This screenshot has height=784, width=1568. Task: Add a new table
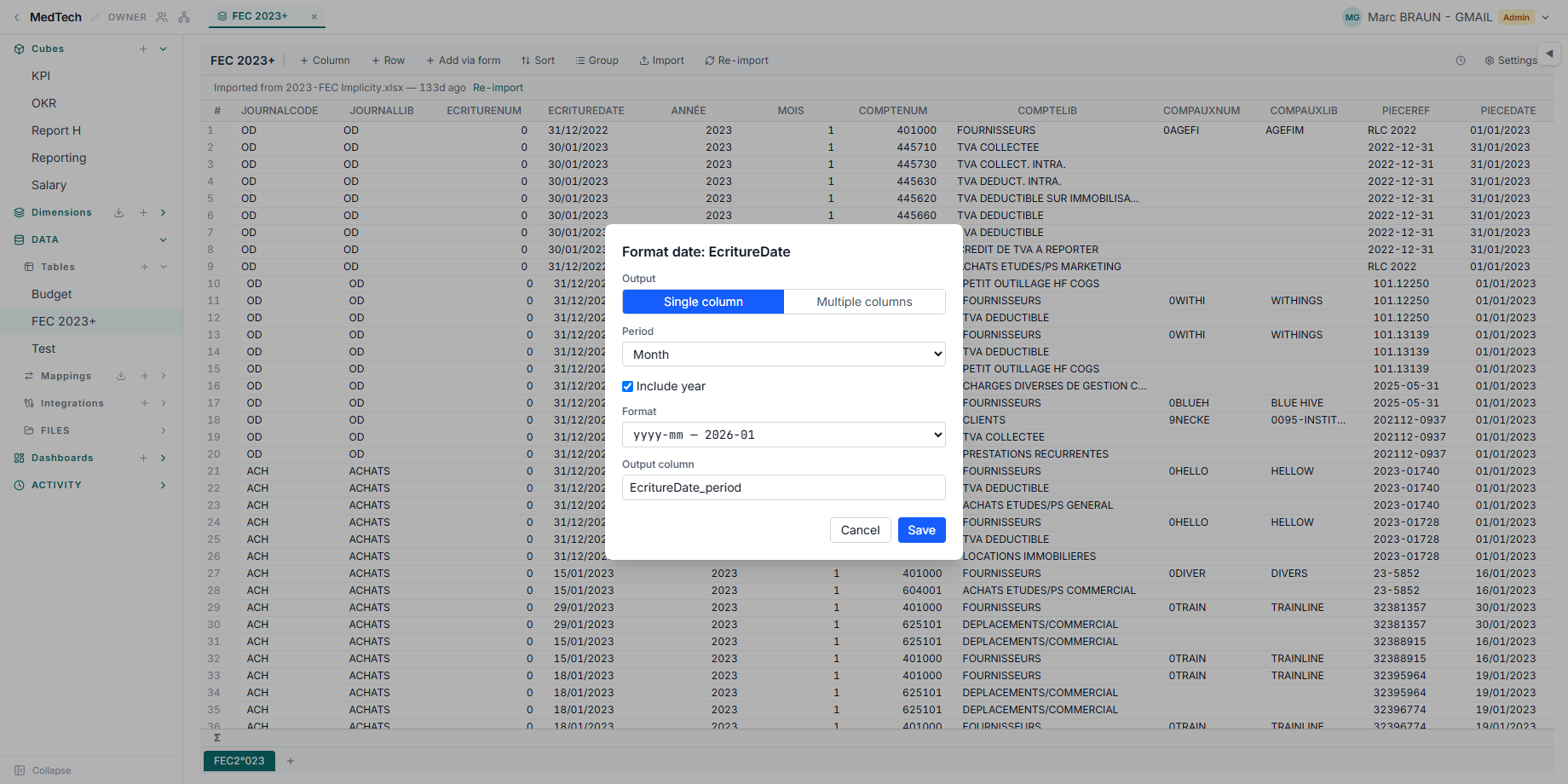click(145, 267)
